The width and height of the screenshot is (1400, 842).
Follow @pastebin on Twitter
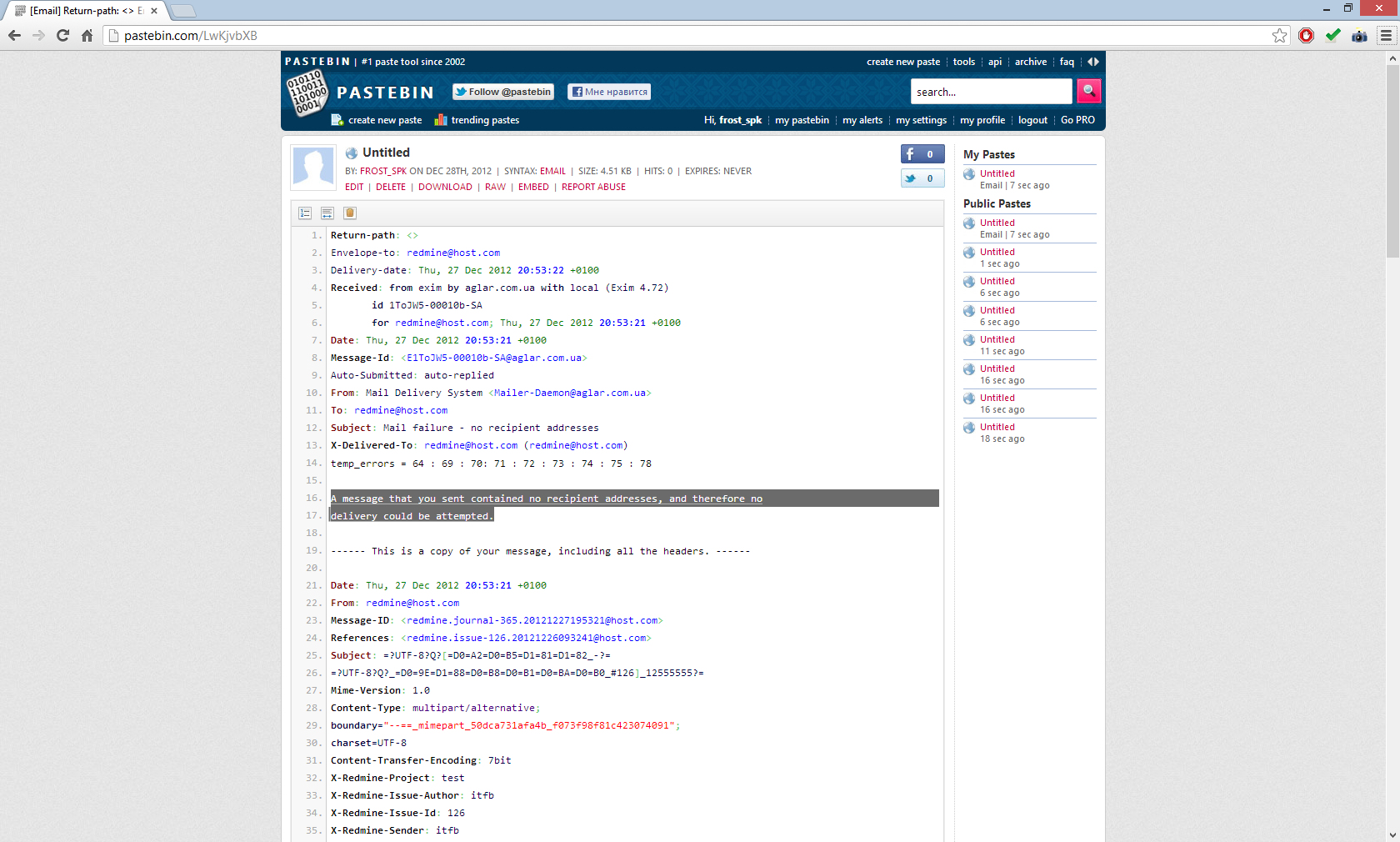point(503,92)
